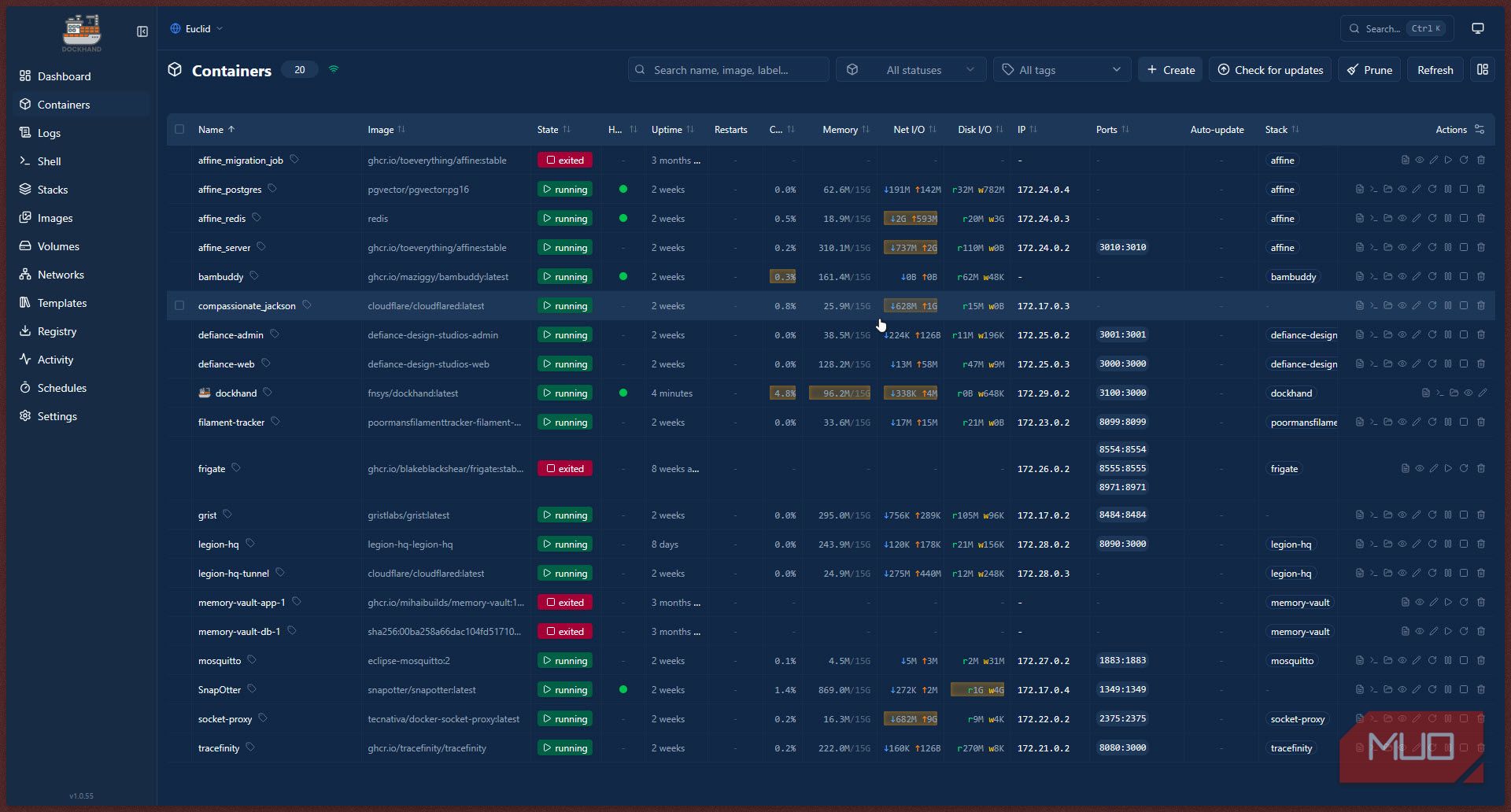Browse files of affine_server container
This screenshot has width=1511, height=812.
coord(1387,247)
